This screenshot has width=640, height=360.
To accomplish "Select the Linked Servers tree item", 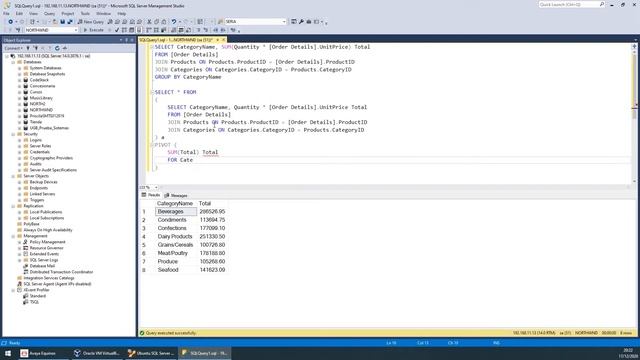I will (x=42, y=194).
